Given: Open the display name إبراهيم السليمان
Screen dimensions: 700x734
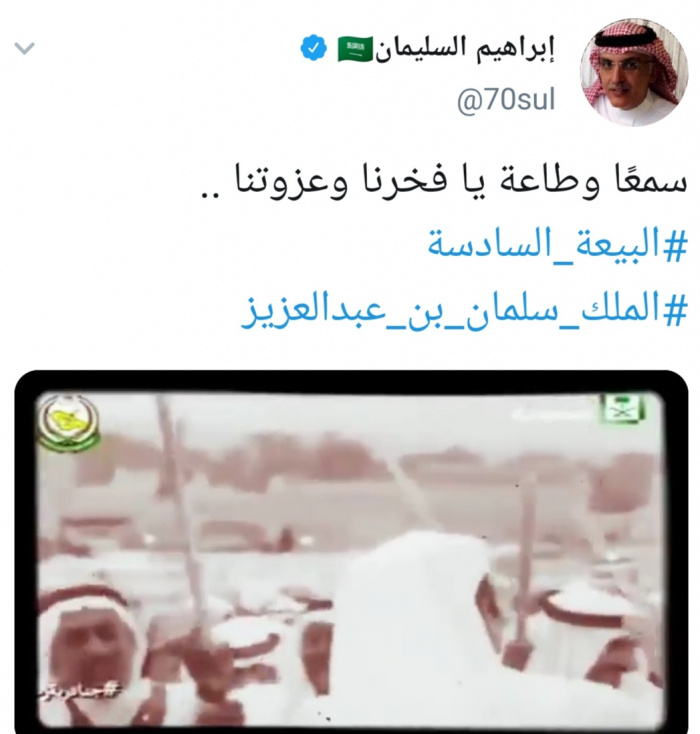Looking at the screenshot, I should click(x=464, y=49).
